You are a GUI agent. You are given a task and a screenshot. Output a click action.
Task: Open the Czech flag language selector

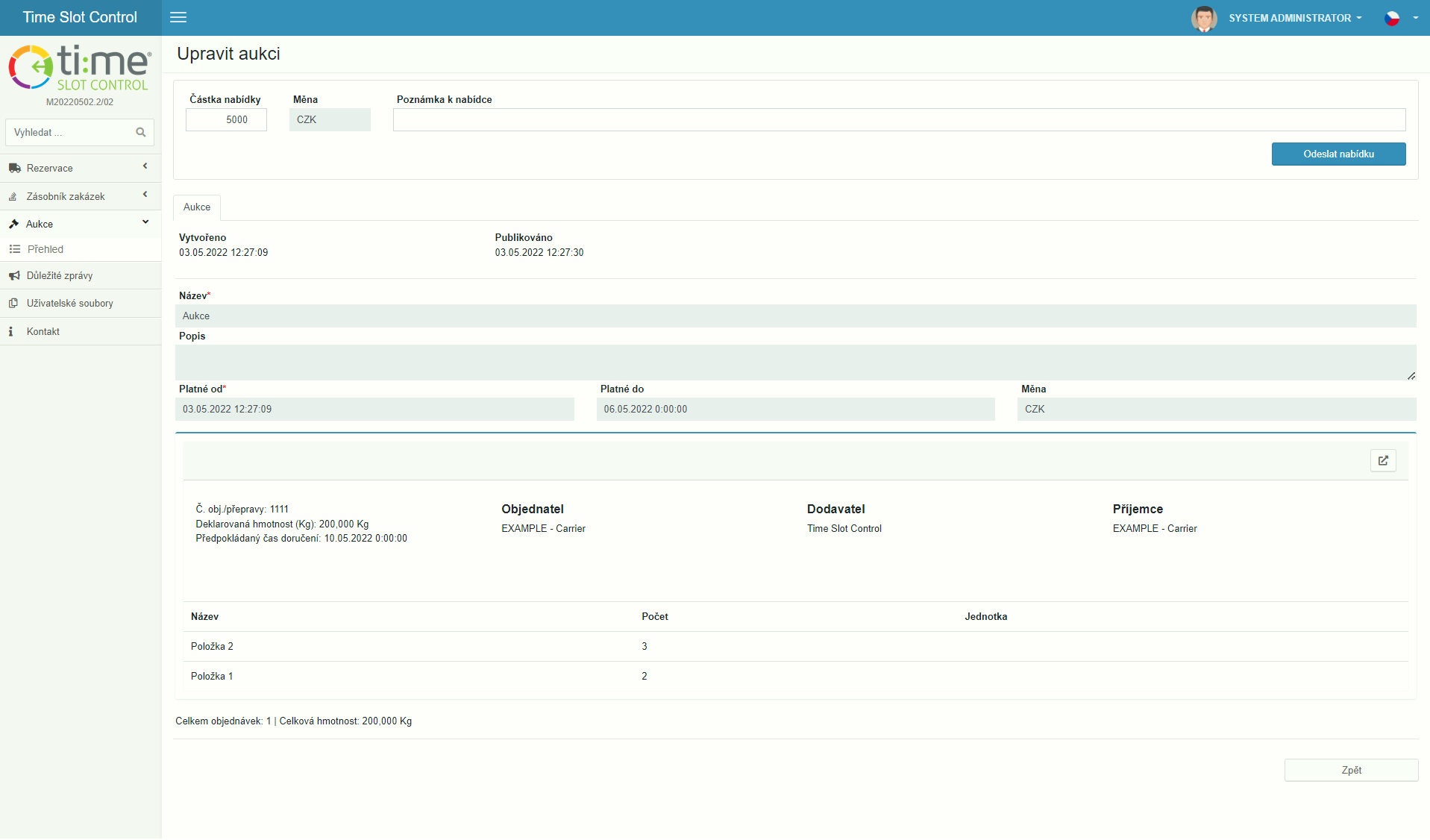click(1392, 18)
